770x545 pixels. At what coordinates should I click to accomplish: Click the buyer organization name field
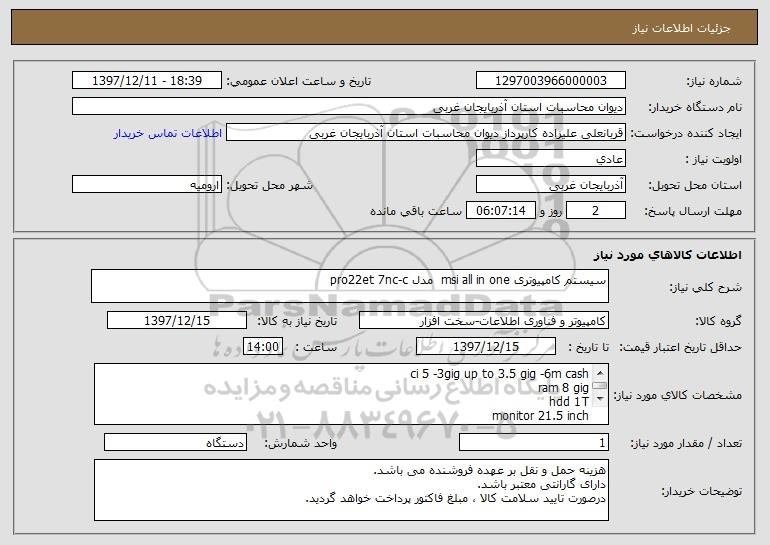(x=349, y=107)
